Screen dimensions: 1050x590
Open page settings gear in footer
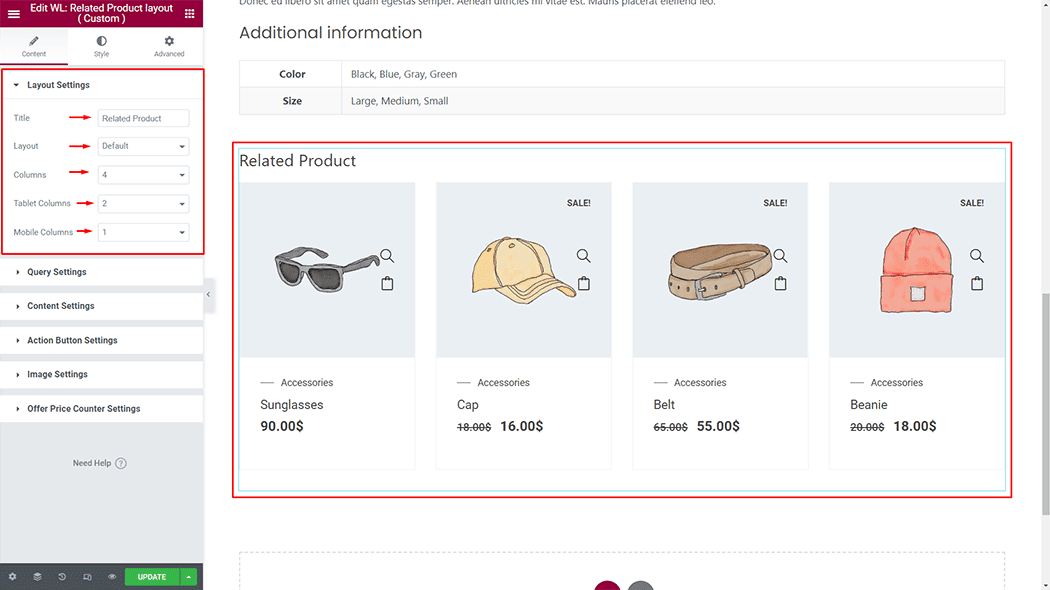pyautogui.click(x=12, y=577)
